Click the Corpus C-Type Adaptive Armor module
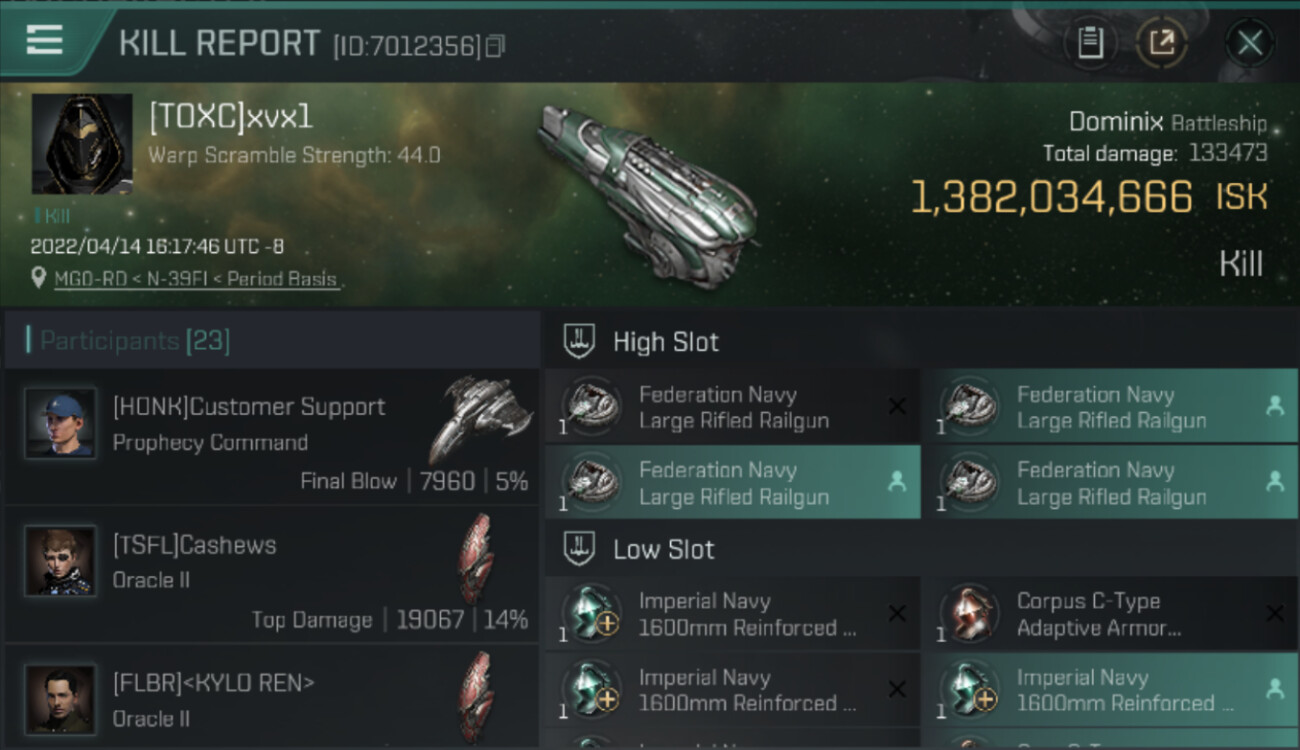Image resolution: width=1300 pixels, height=750 pixels. (1109, 614)
